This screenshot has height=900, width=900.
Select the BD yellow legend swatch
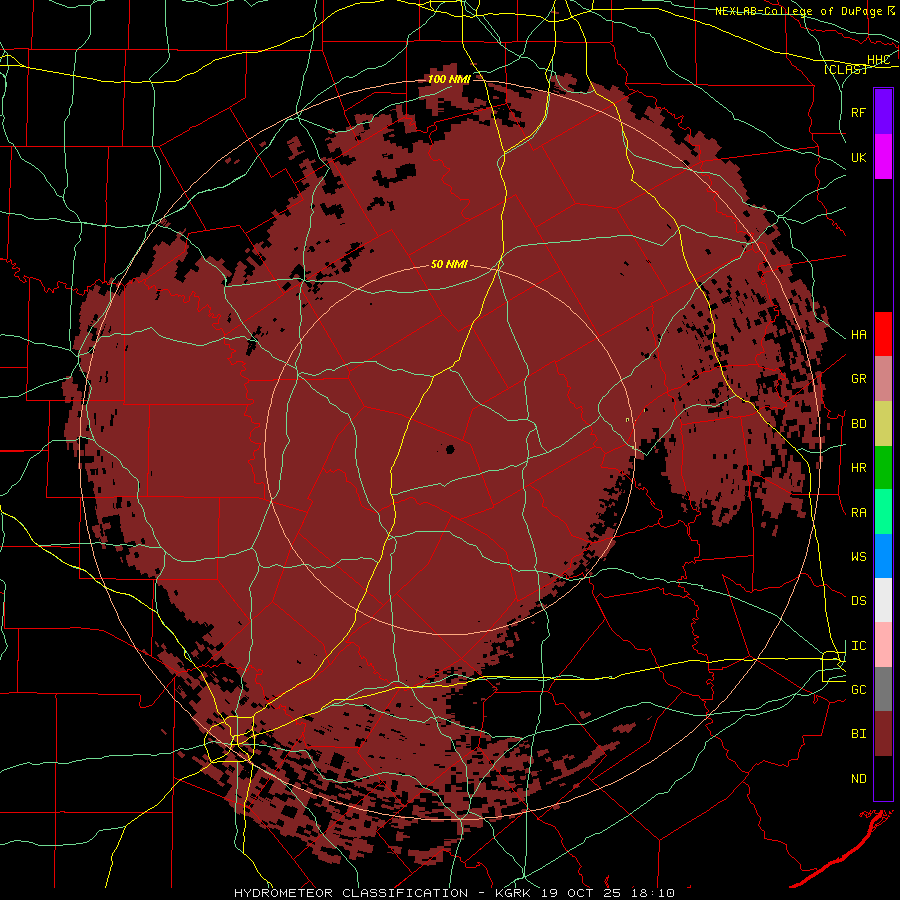[883, 423]
